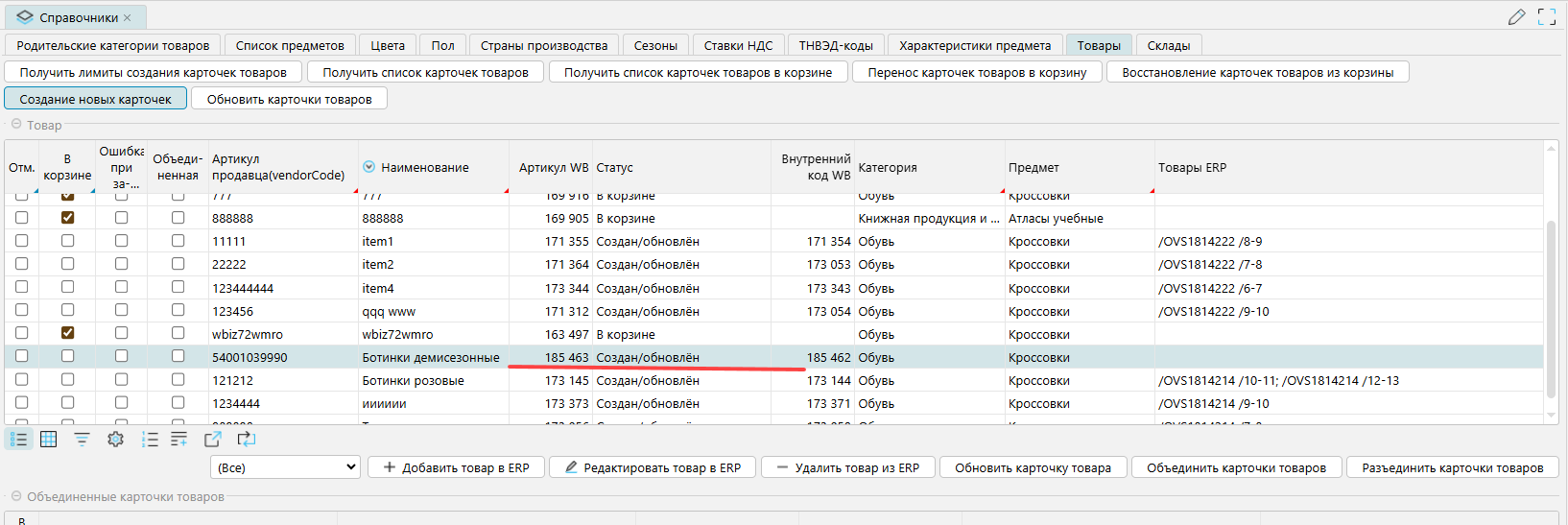
Task: Open the table grid view icon
Action: [x=48, y=440]
